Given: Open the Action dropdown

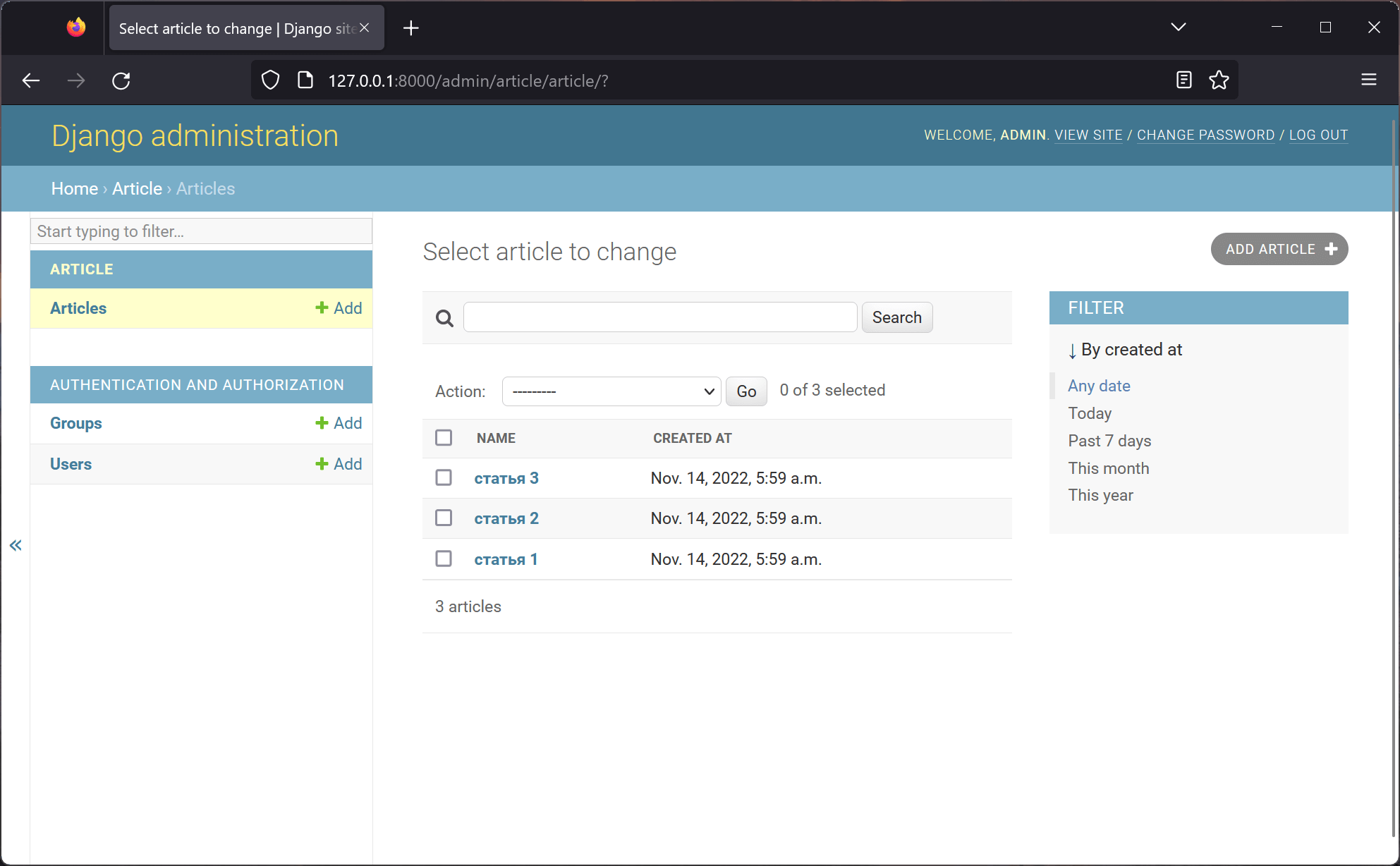Looking at the screenshot, I should click(x=611, y=391).
